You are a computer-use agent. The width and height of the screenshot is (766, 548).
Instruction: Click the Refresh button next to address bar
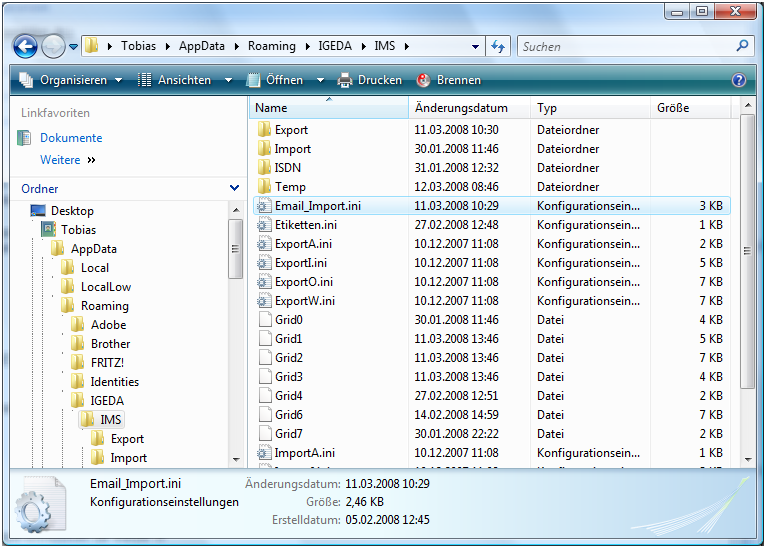498,46
